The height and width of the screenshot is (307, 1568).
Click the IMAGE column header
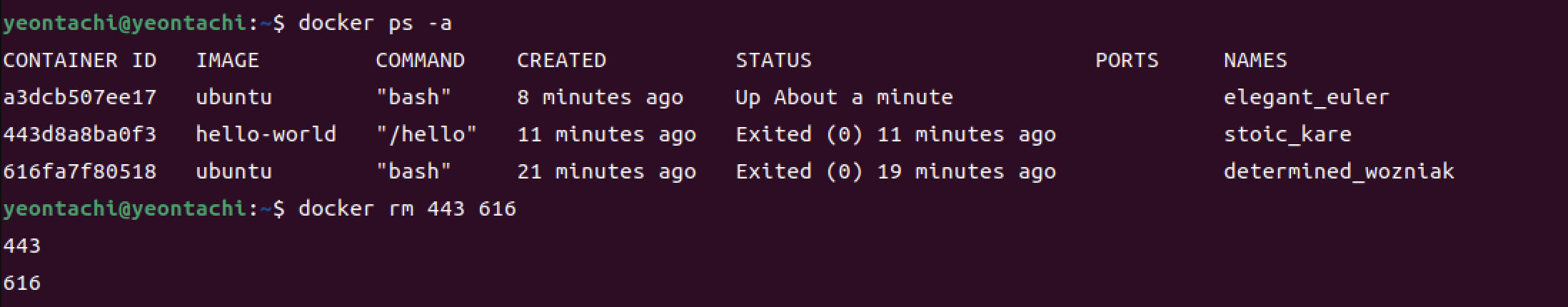(x=228, y=60)
